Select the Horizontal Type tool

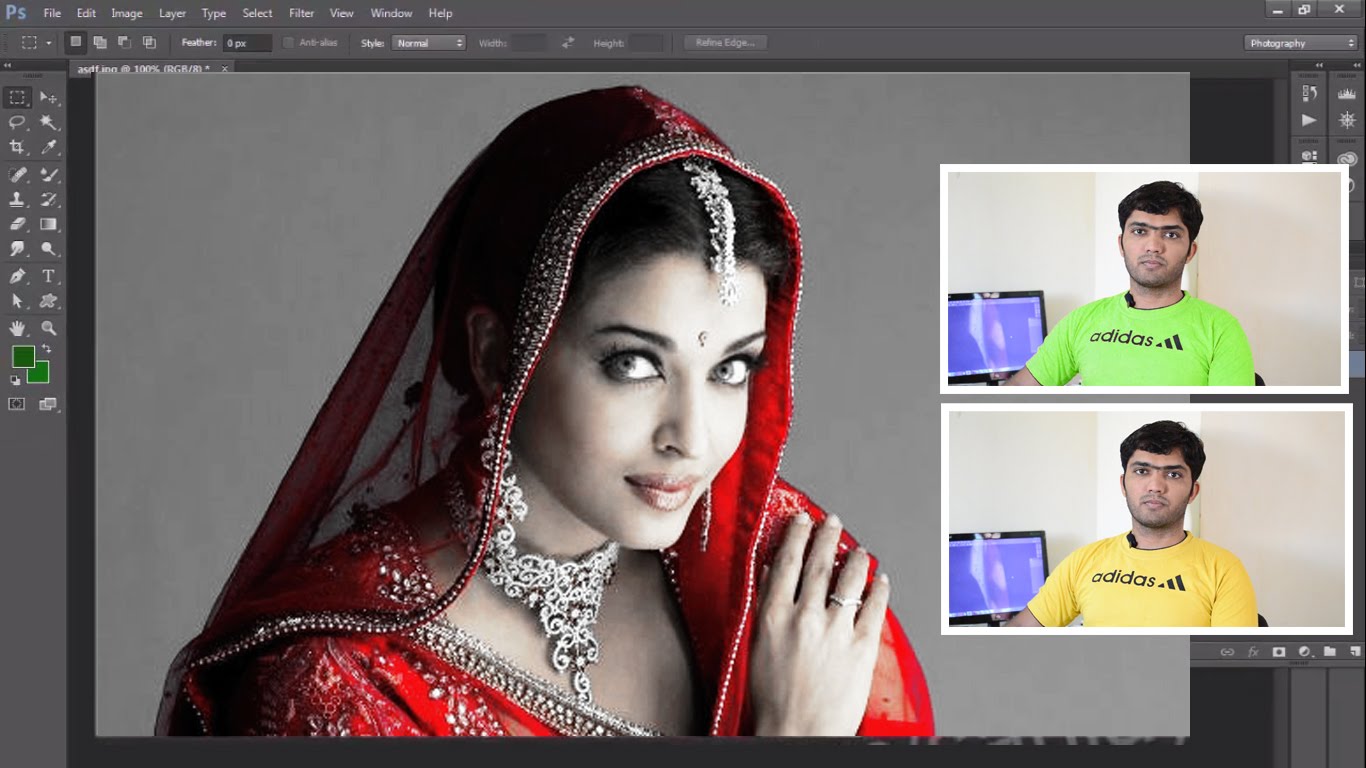pos(50,276)
